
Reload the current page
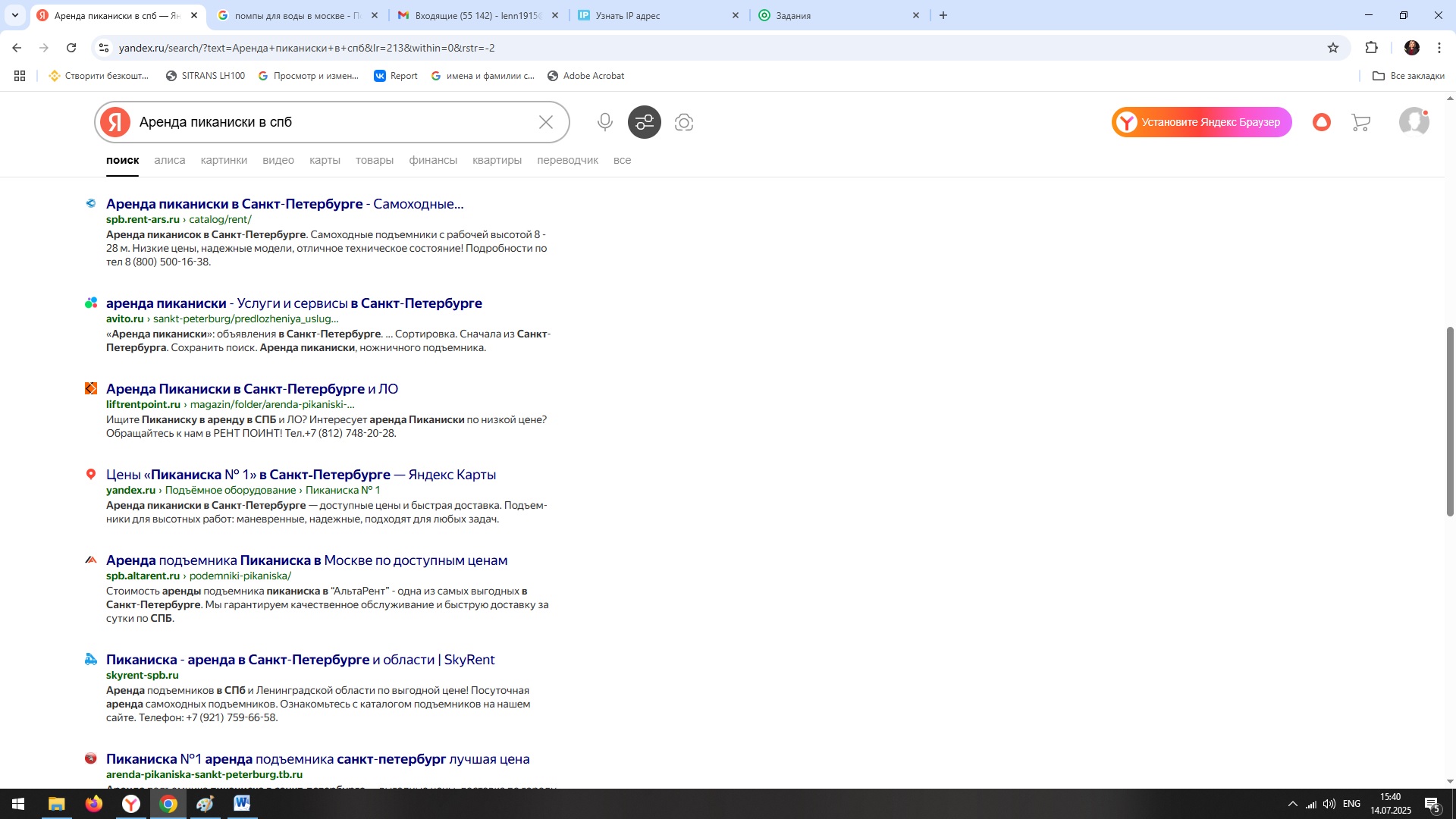pos(71,48)
